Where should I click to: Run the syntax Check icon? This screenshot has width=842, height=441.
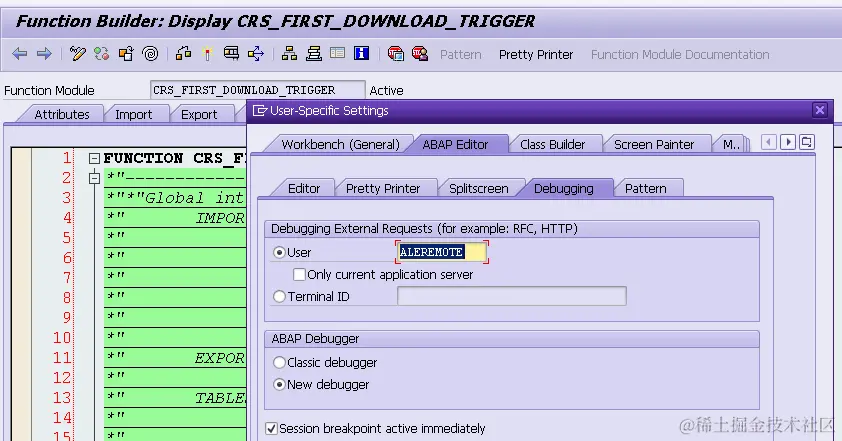click(x=183, y=54)
